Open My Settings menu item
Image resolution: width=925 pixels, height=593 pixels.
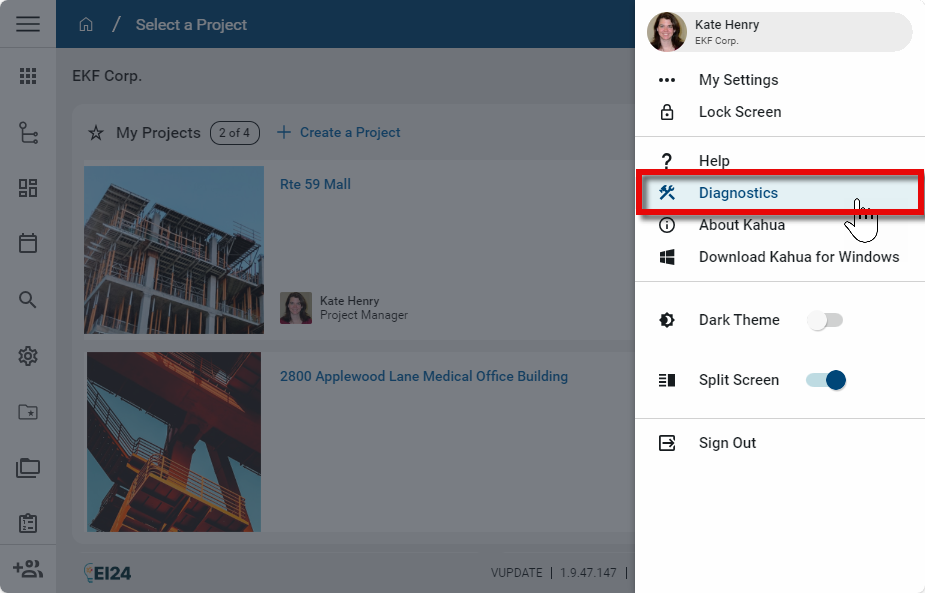click(738, 80)
